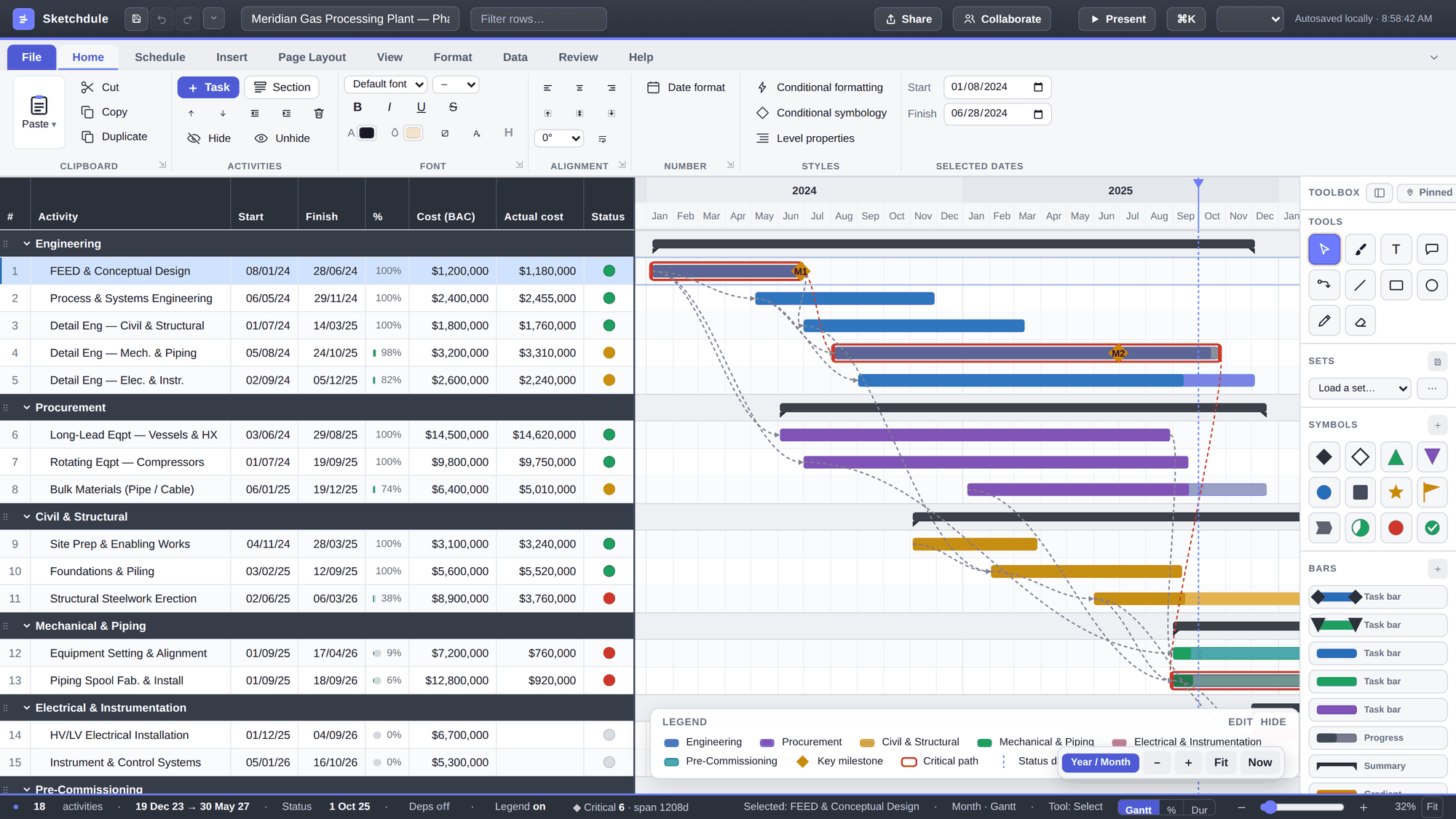Select the Text tool in Toolbox
Viewport: 1456px width, 819px height.
tap(1396, 249)
